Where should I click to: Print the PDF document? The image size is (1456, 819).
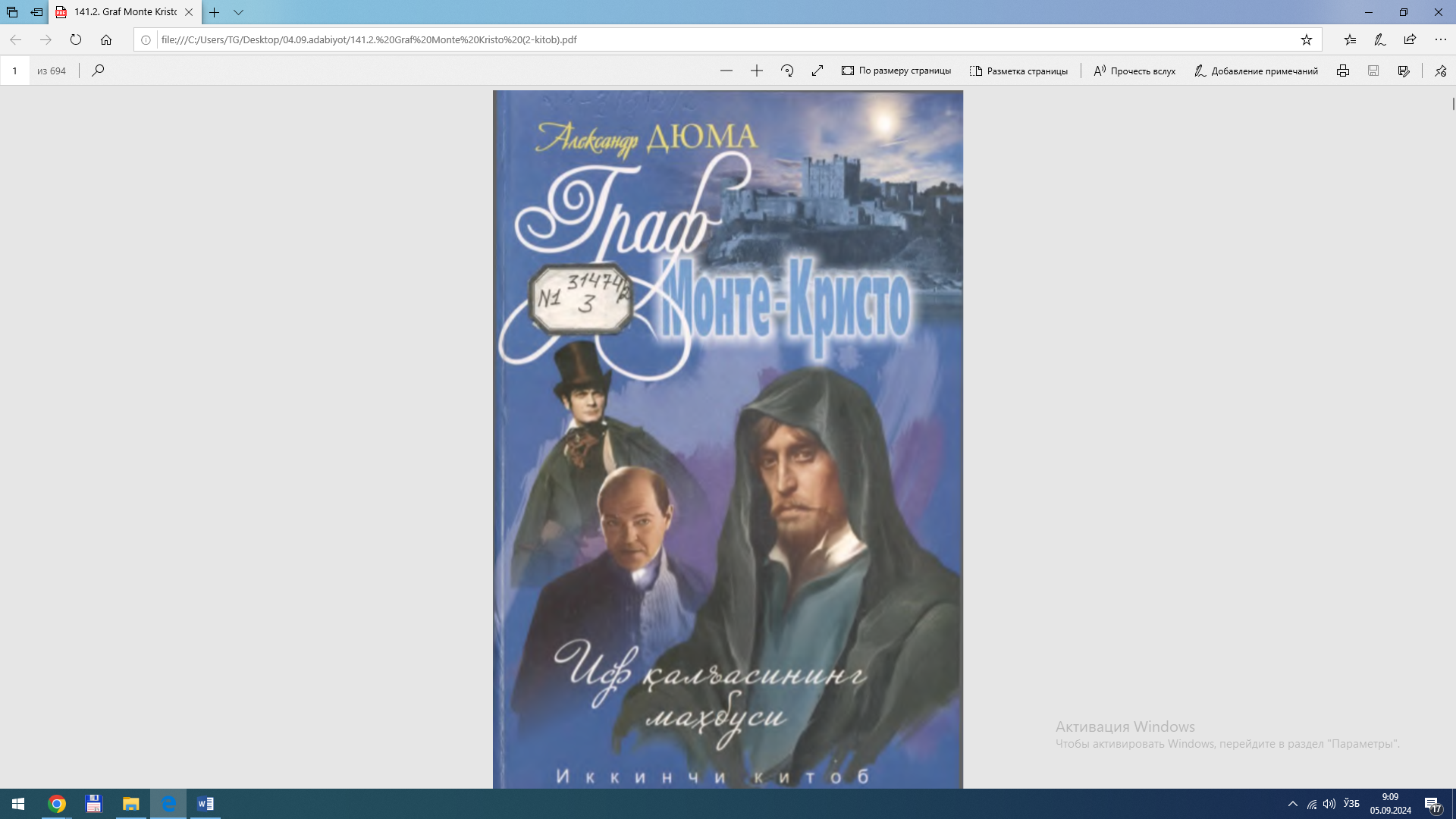coord(1343,71)
